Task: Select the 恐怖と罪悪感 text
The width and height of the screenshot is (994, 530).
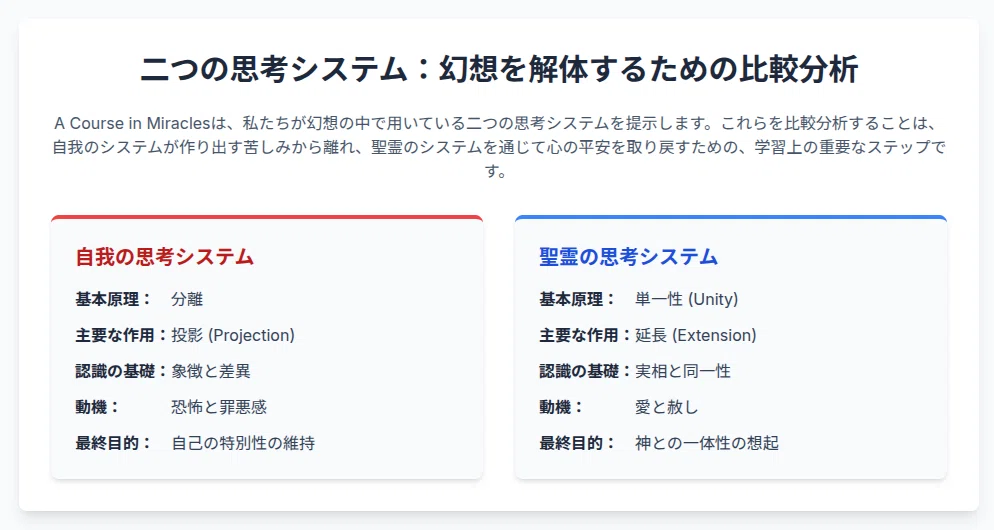Action: [219, 407]
